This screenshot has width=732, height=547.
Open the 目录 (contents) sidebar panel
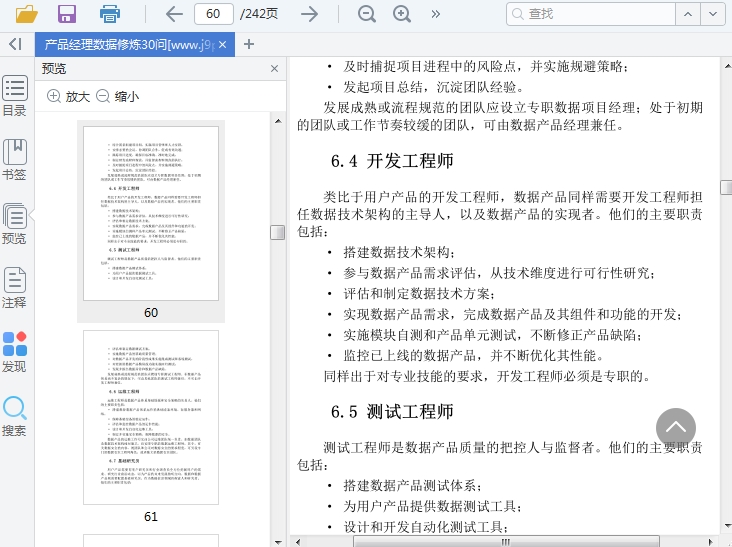pos(15,96)
